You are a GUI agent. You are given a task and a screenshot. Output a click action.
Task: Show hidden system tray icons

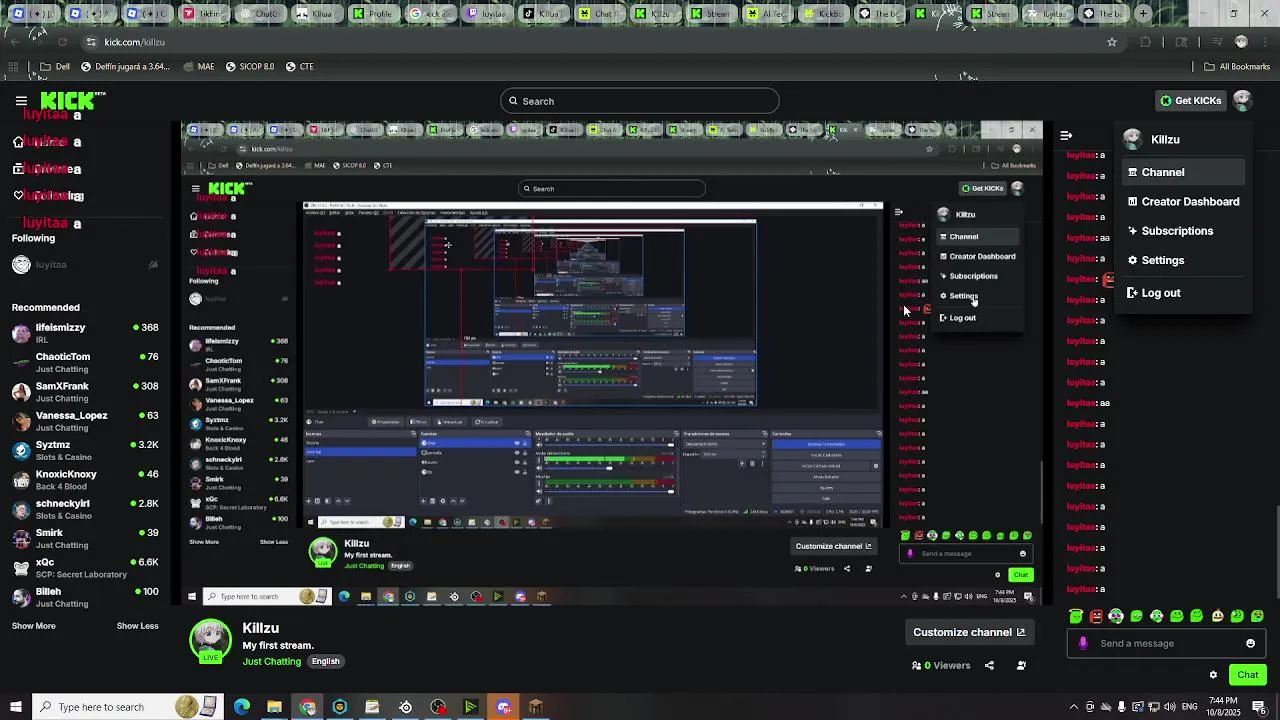pos(1073,707)
